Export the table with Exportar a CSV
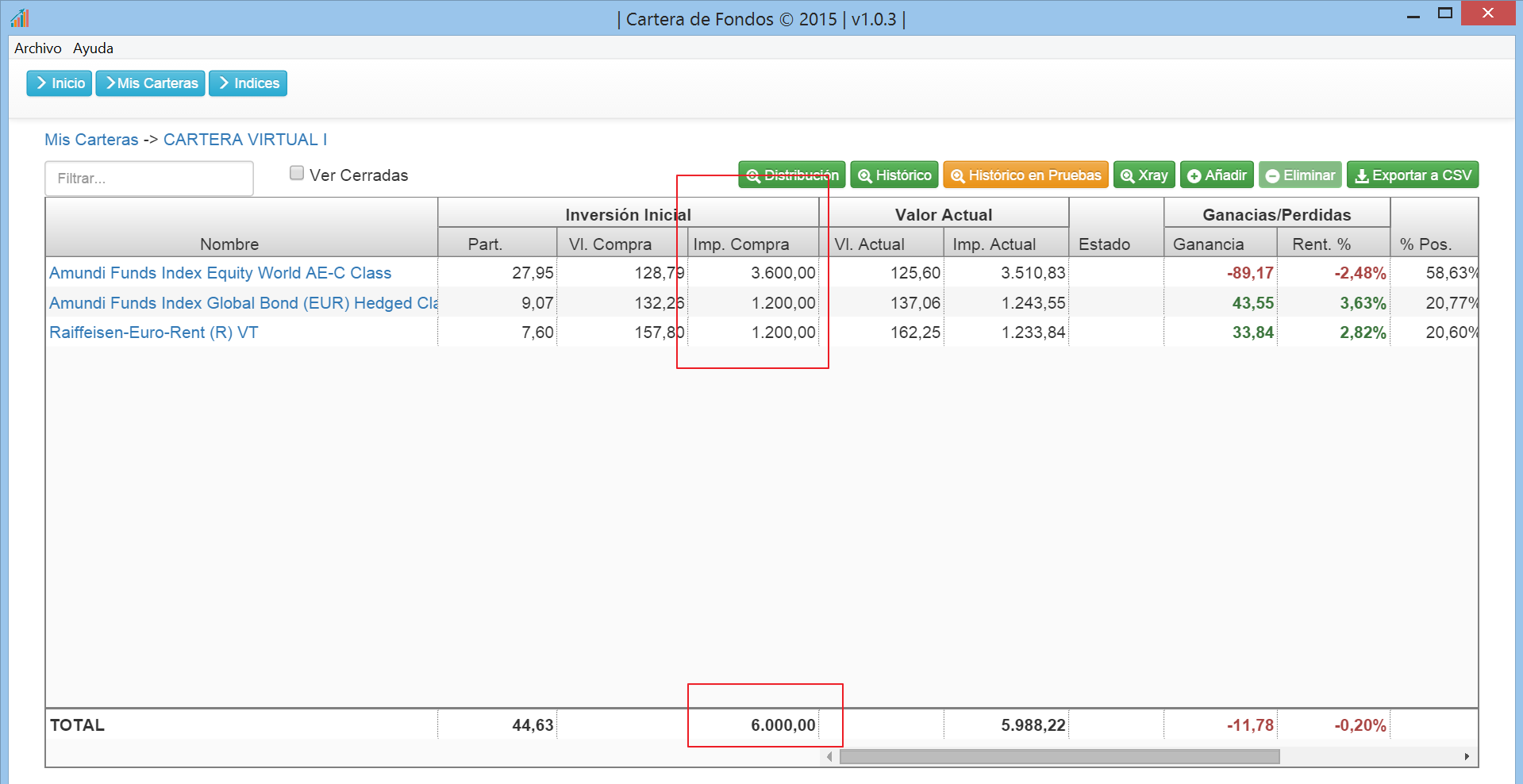The image size is (1523, 784). point(1412,175)
